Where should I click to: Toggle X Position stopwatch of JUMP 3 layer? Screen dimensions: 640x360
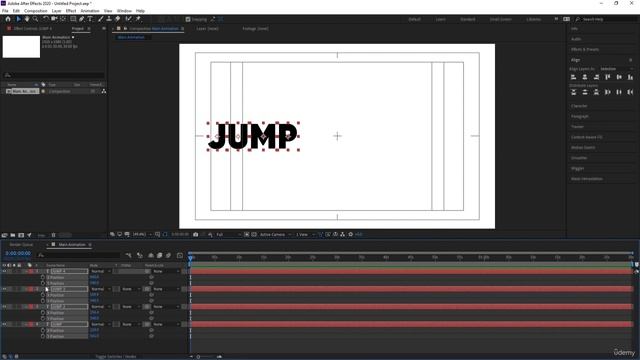pyautogui.click(x=43, y=295)
